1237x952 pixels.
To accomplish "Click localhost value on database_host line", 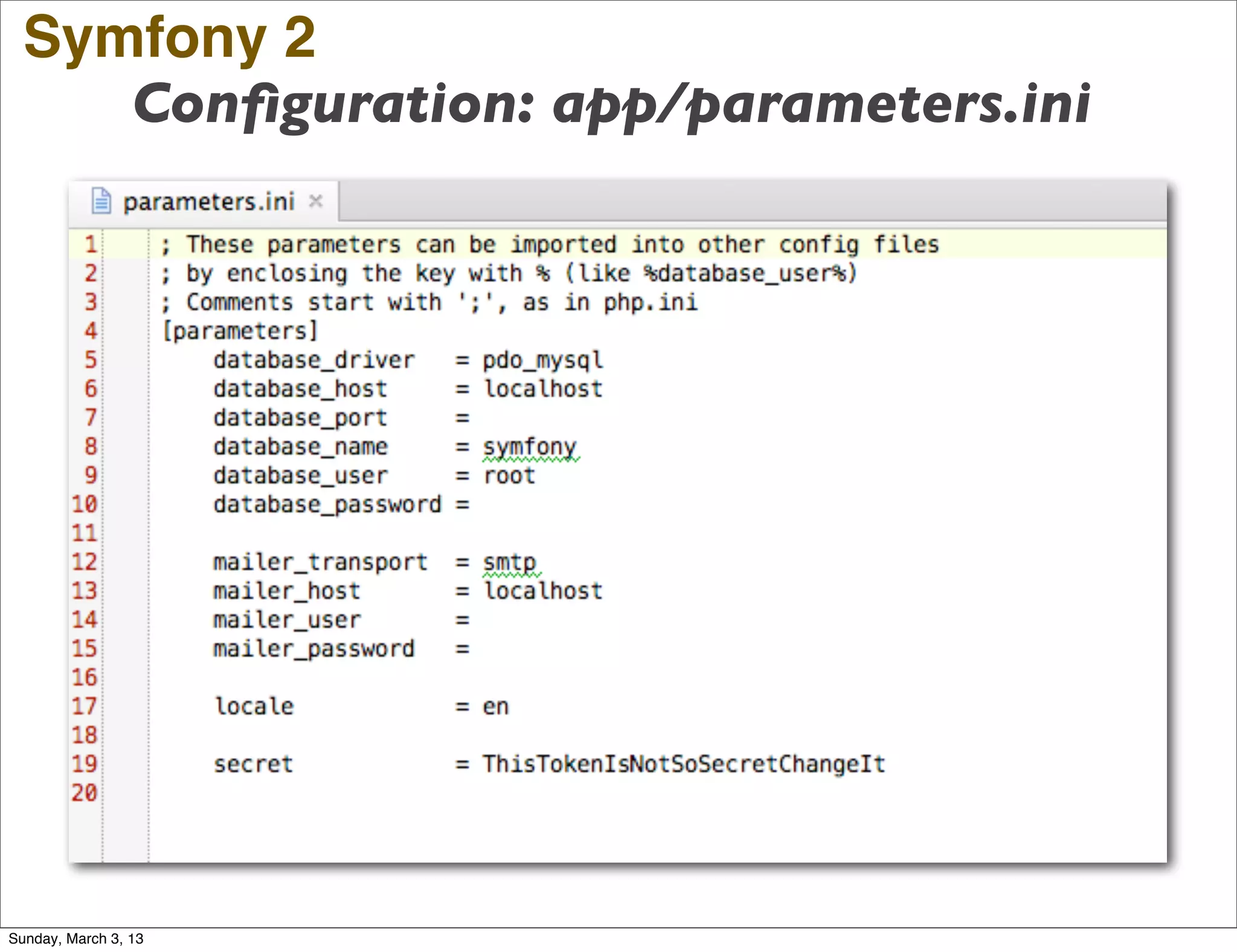I will pos(542,389).
